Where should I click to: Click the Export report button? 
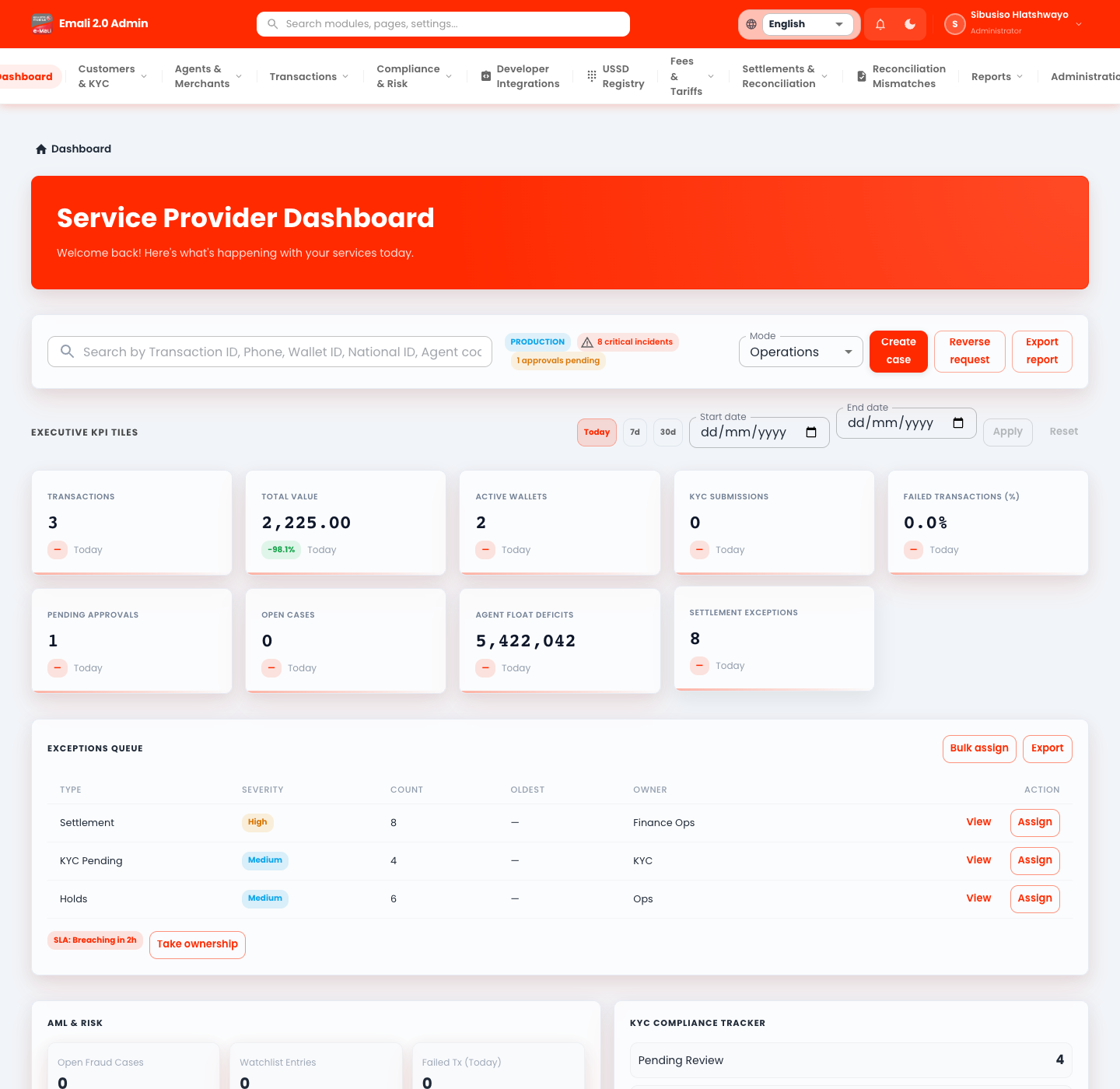[1042, 352]
